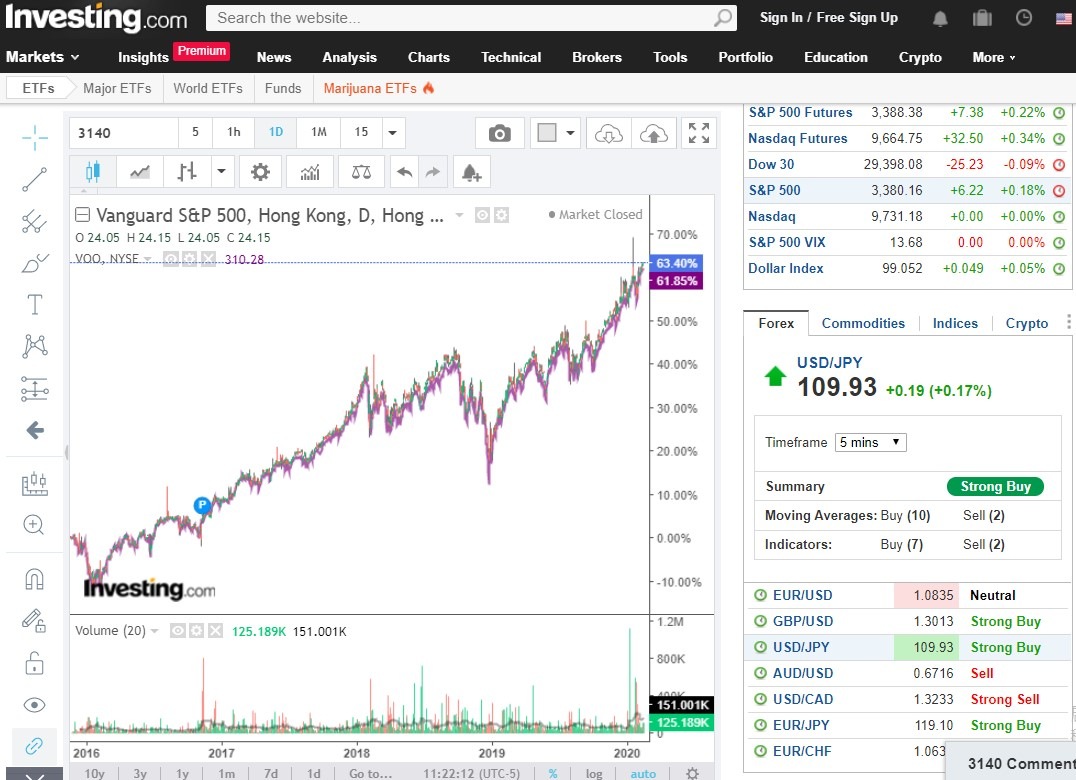1076x780 pixels.
Task: Toggle log scale on chart
Action: point(594,773)
